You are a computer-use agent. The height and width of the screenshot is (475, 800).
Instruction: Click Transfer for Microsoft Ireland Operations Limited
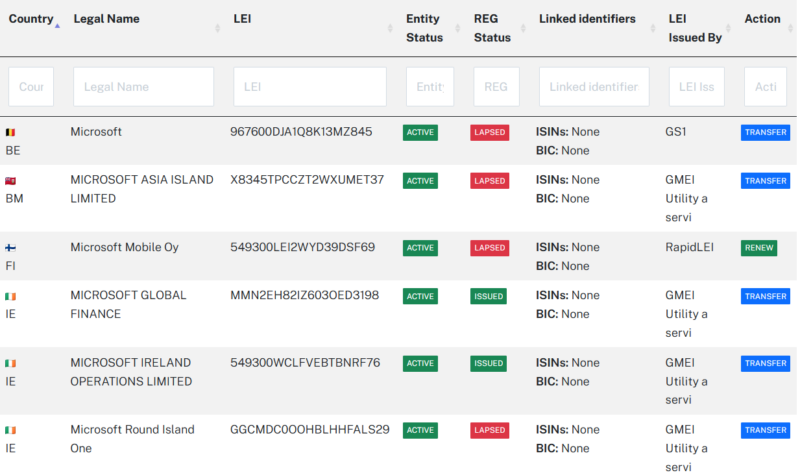tap(765, 363)
